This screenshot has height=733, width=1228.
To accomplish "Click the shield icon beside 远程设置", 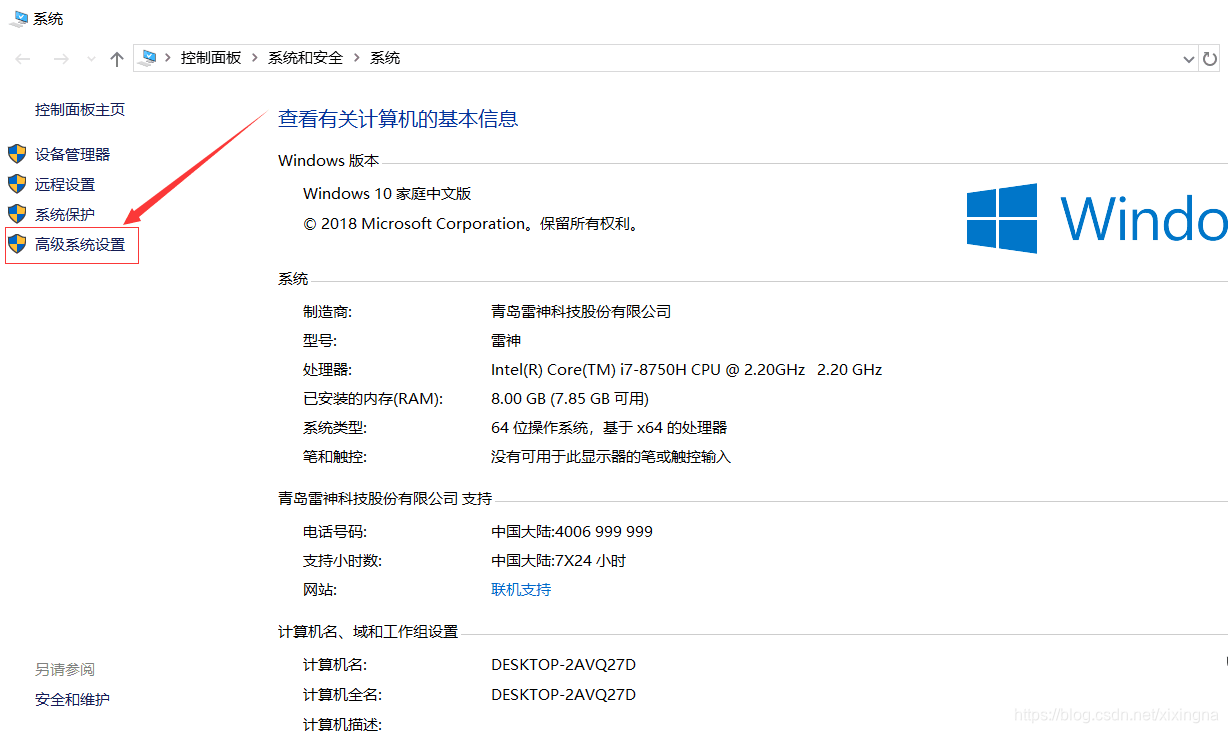I will (17, 184).
